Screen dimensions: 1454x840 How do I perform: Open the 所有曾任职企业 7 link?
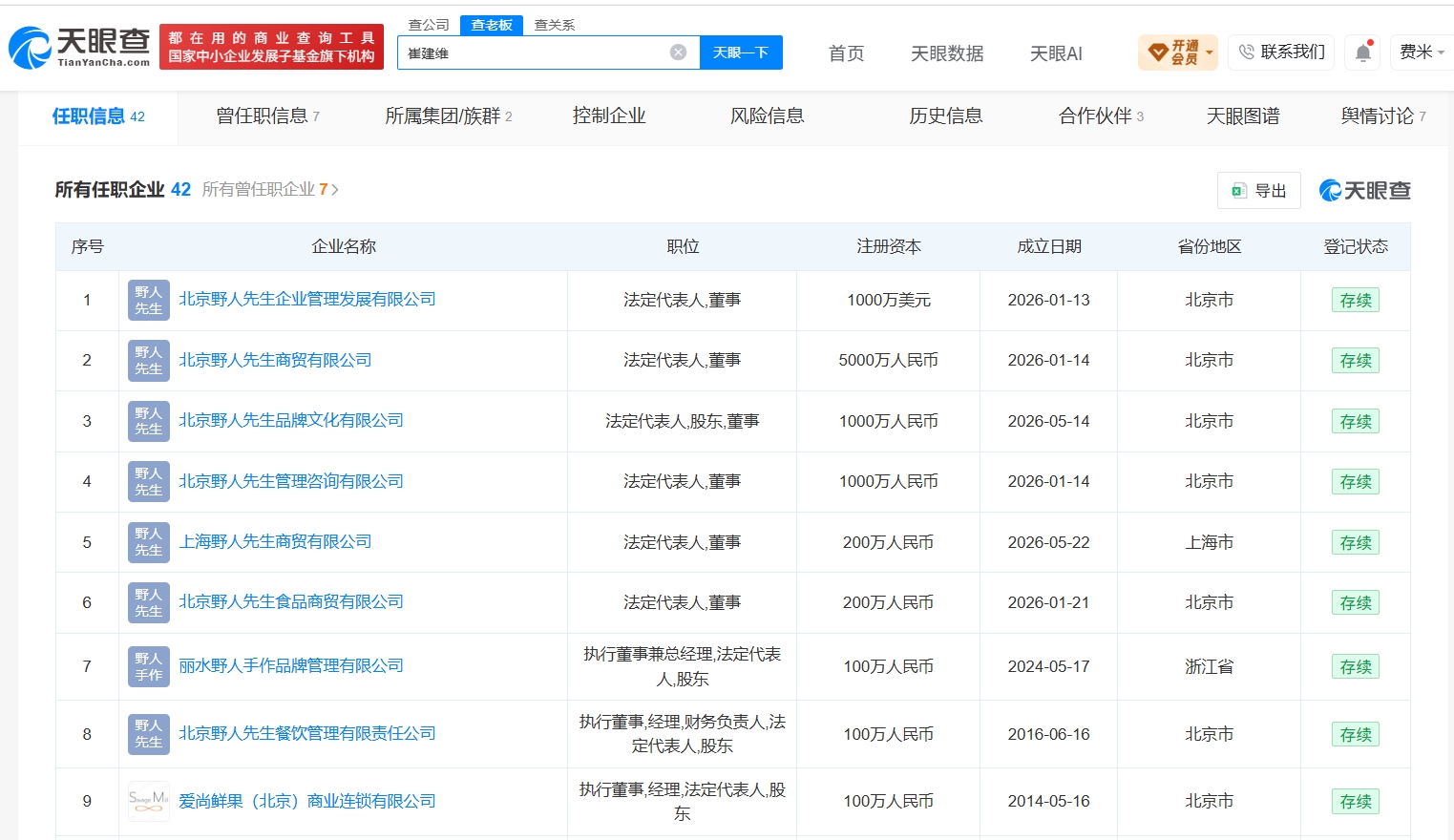270,190
